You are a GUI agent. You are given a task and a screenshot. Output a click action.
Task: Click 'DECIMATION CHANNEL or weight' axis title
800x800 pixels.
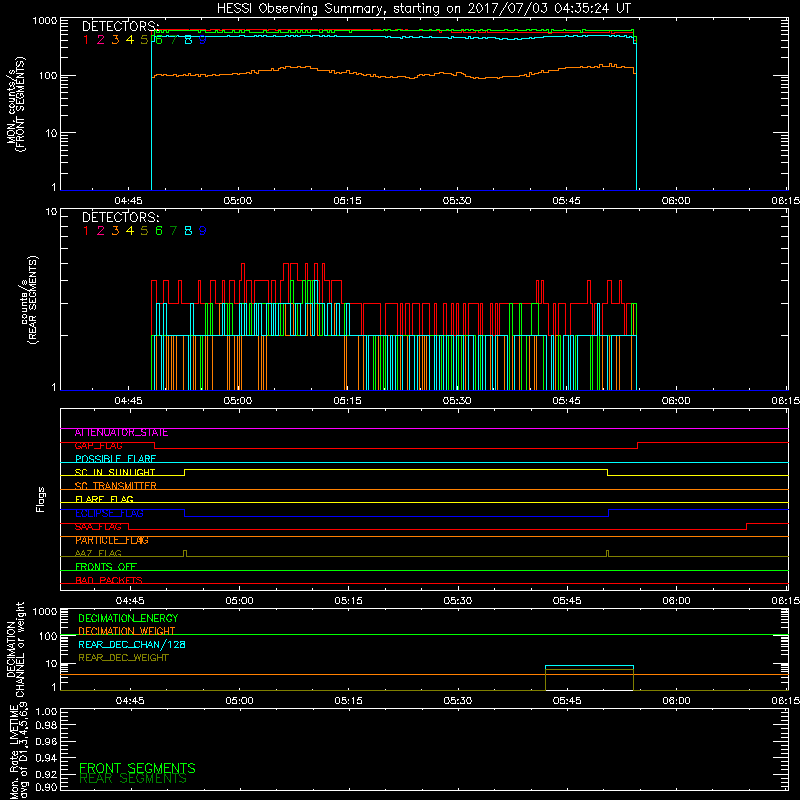[15, 649]
